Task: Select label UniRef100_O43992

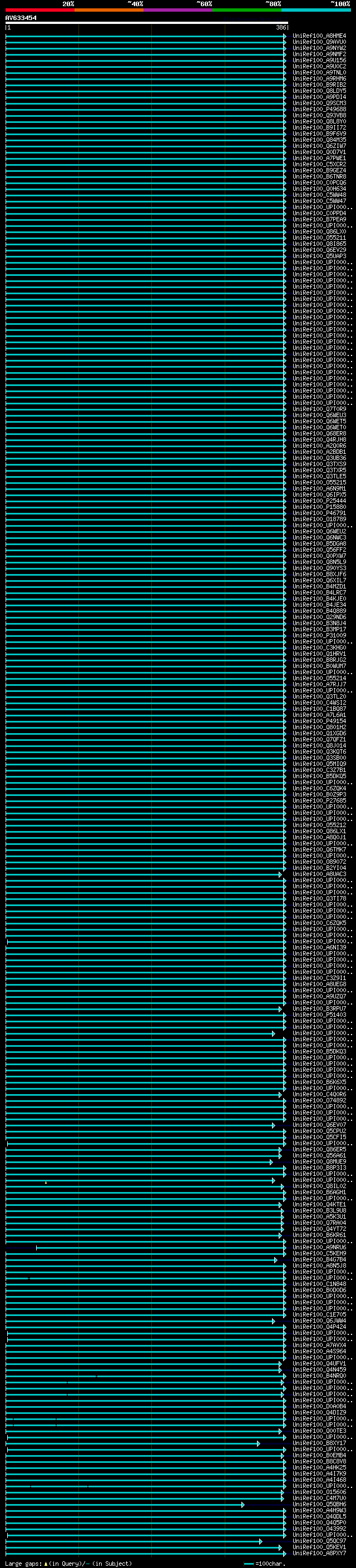Action: 319,1529
